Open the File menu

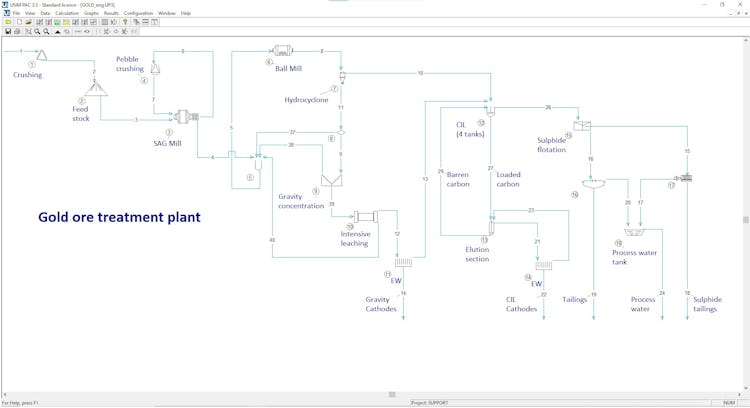tap(16, 13)
